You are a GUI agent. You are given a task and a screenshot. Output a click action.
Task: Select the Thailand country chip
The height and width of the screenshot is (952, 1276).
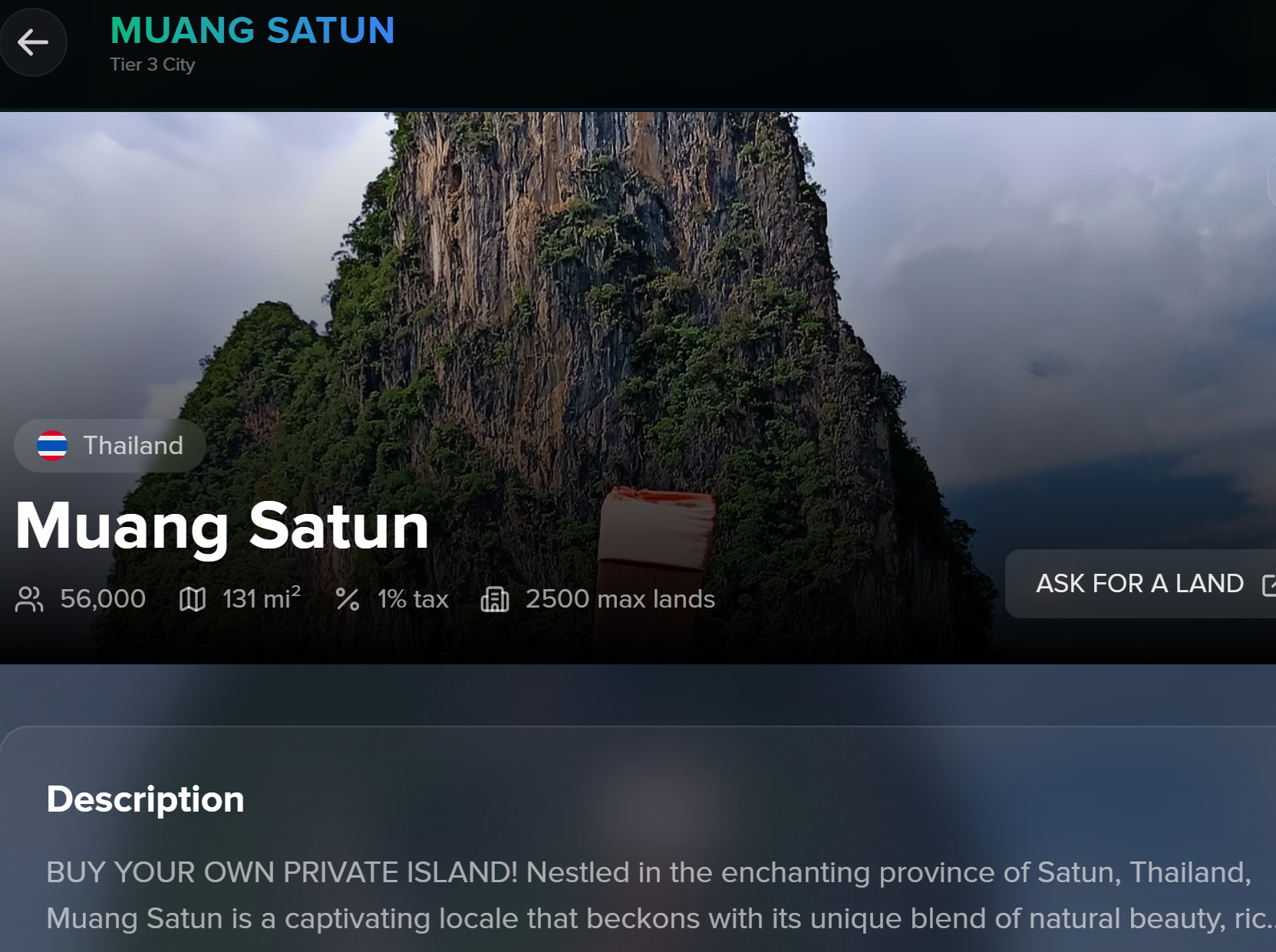pos(110,446)
